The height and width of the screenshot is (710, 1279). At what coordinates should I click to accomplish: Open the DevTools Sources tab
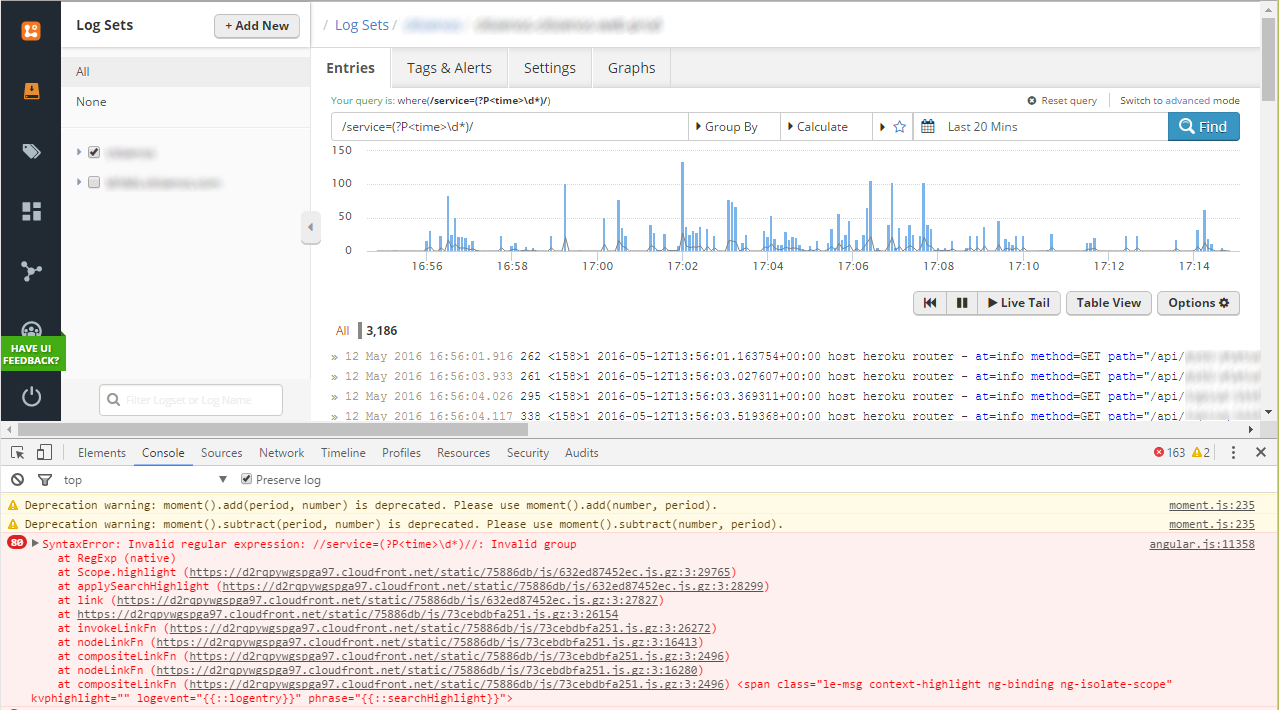tap(222, 453)
